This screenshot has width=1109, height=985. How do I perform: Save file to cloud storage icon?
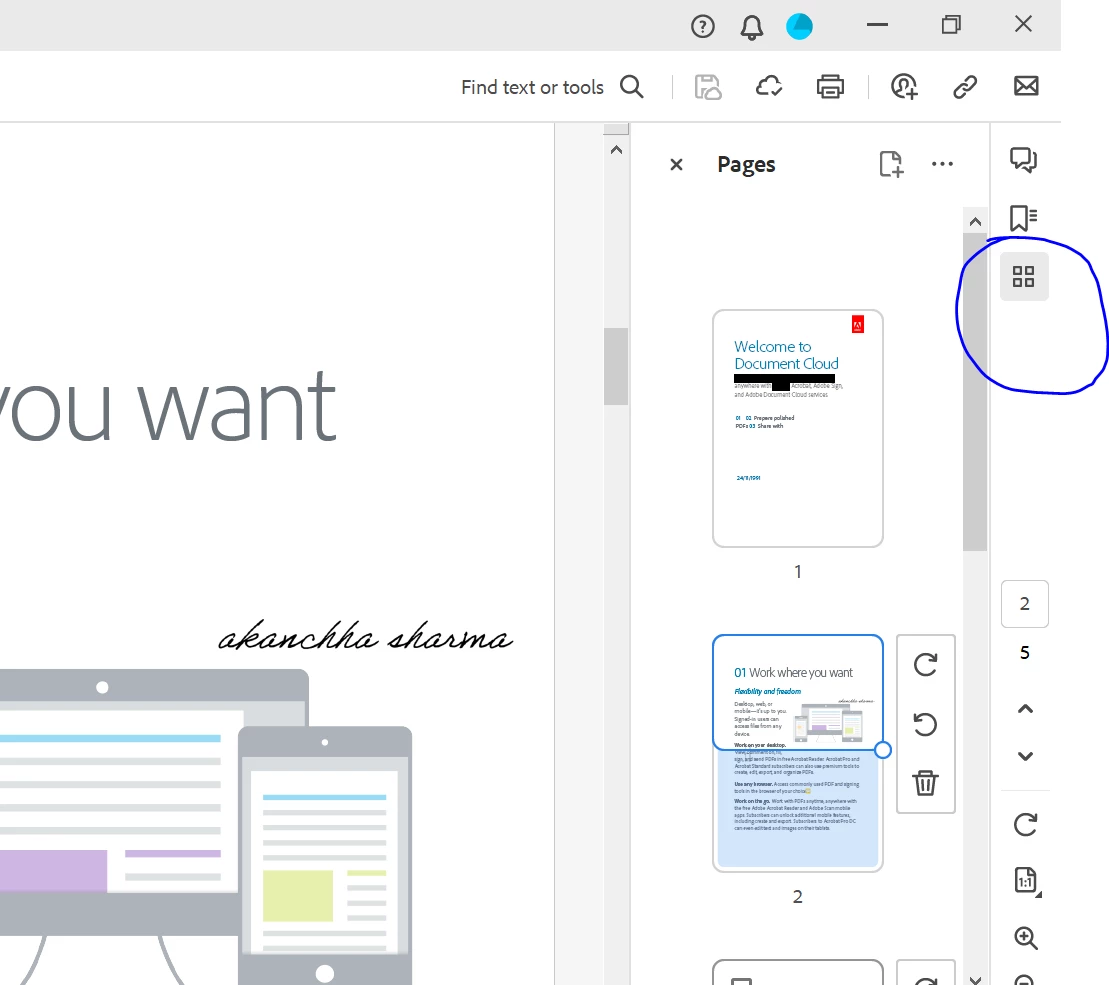pyautogui.click(x=708, y=87)
